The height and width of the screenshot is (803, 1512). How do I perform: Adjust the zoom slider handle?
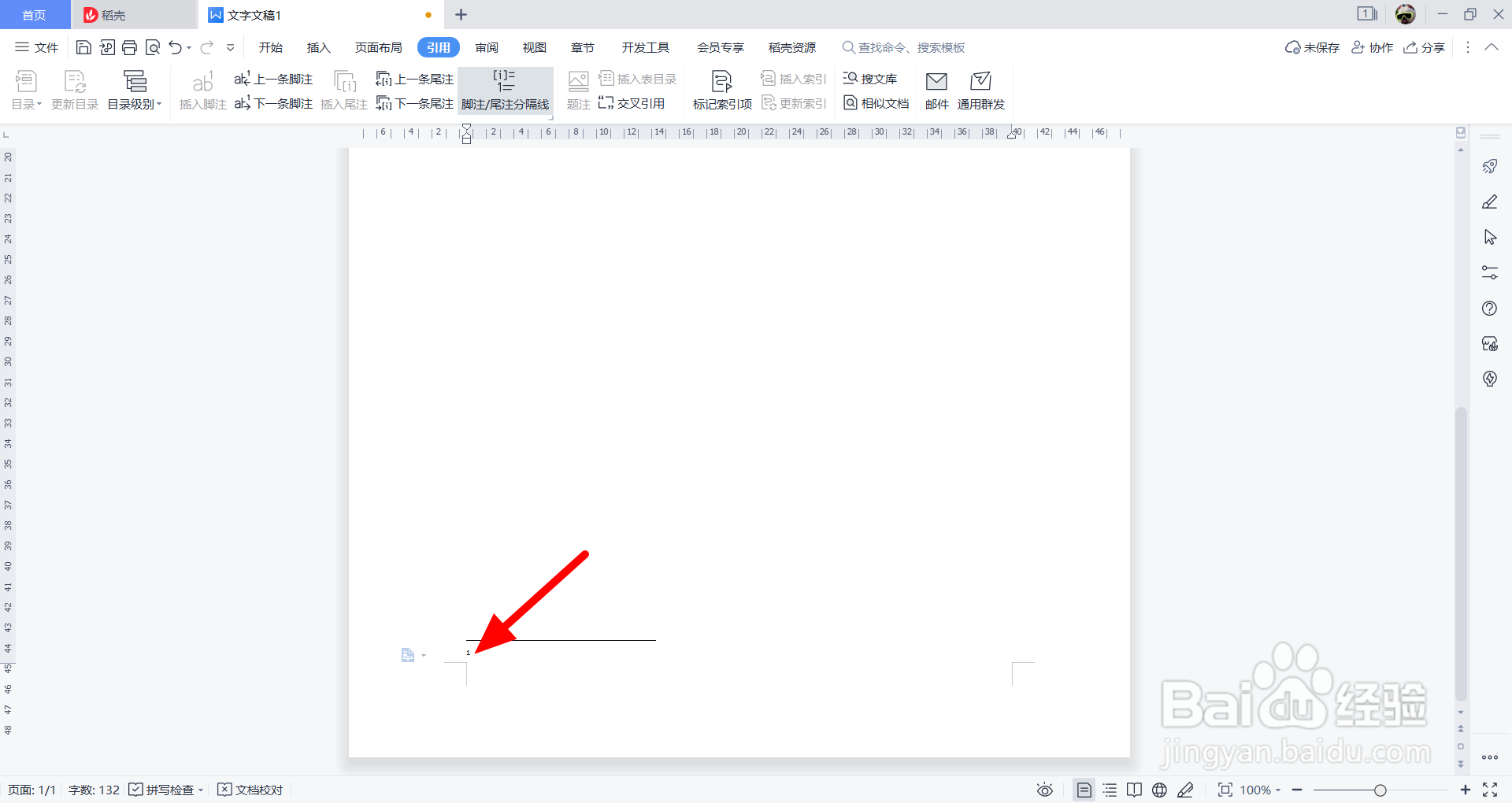click(x=1380, y=790)
